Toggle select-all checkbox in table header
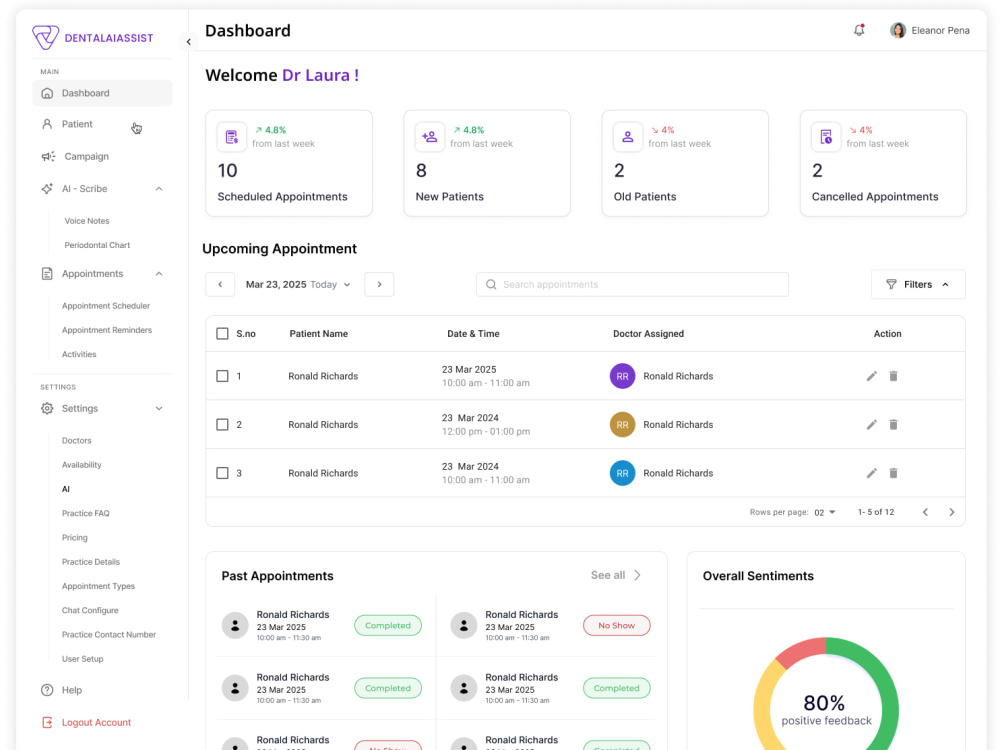The height and width of the screenshot is (750, 1000). tap(222, 334)
